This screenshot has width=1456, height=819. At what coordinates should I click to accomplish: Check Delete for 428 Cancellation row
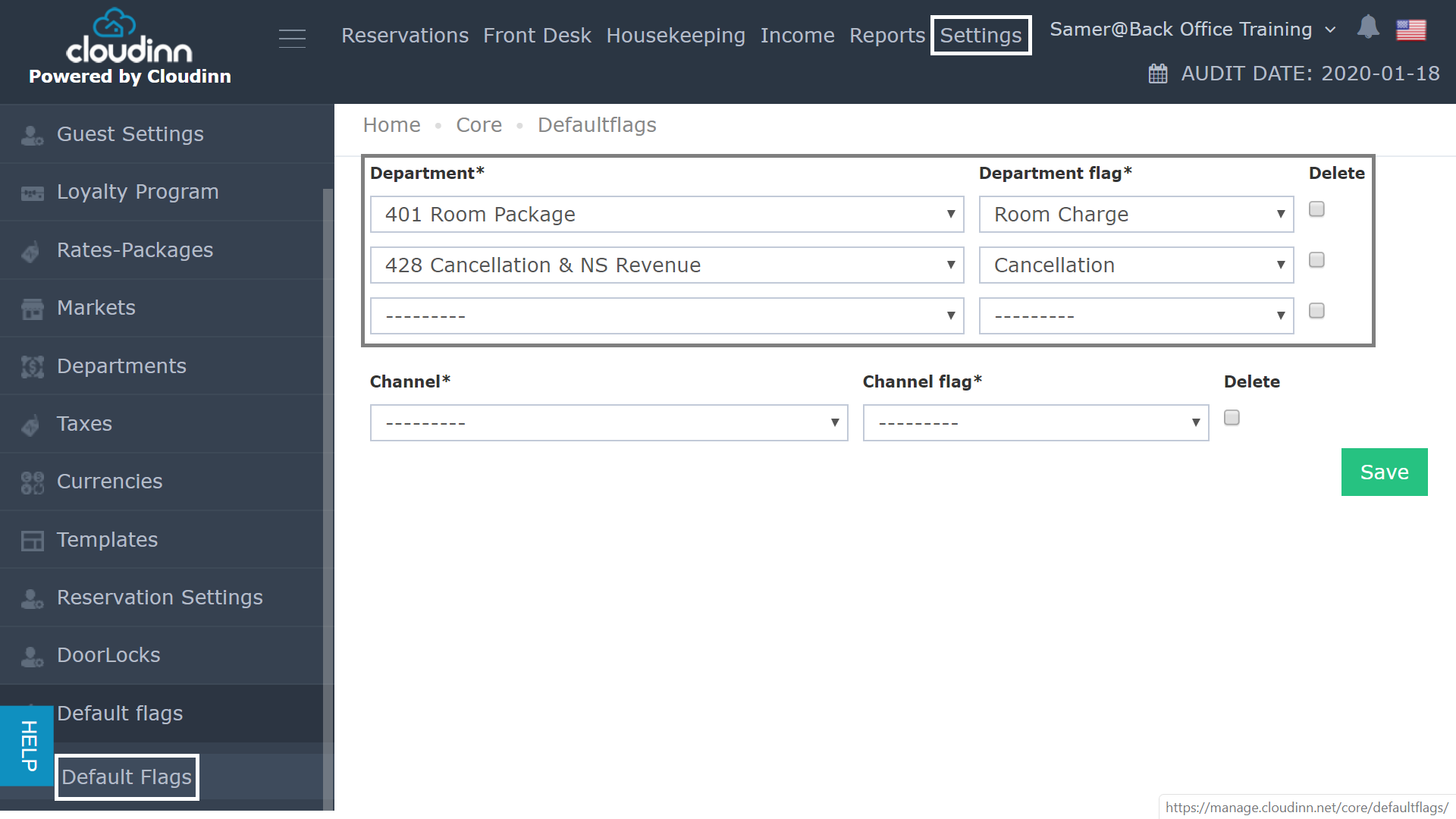coord(1316,260)
